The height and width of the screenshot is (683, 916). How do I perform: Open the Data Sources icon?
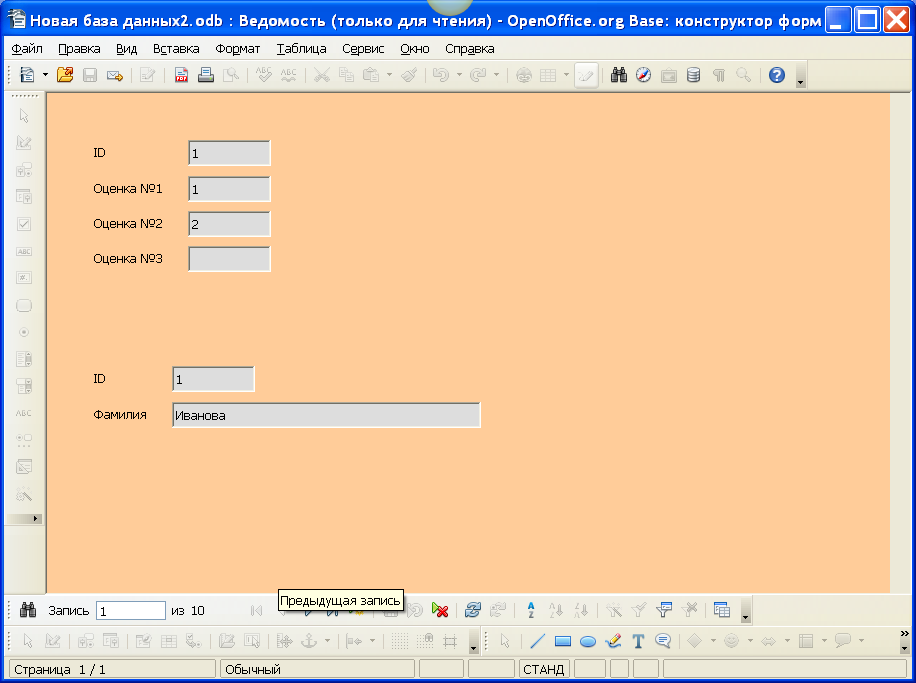[693, 75]
